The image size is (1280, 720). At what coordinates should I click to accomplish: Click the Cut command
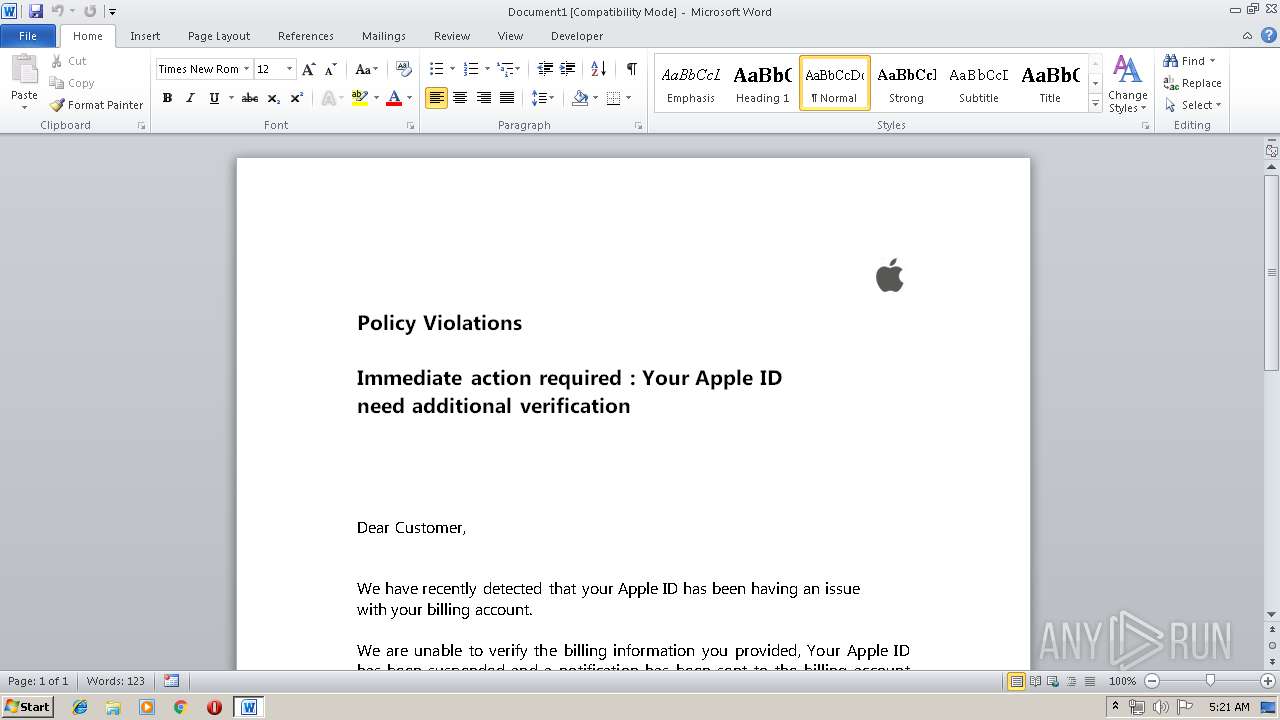(x=69, y=61)
